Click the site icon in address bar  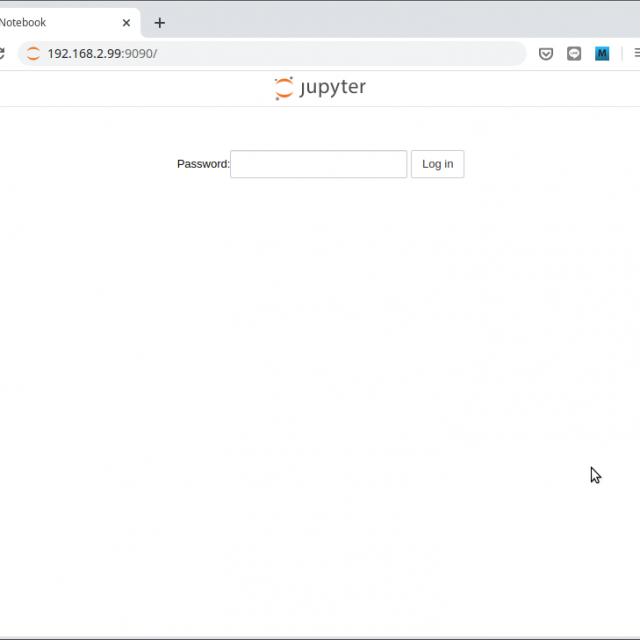pyautogui.click(x=33, y=54)
